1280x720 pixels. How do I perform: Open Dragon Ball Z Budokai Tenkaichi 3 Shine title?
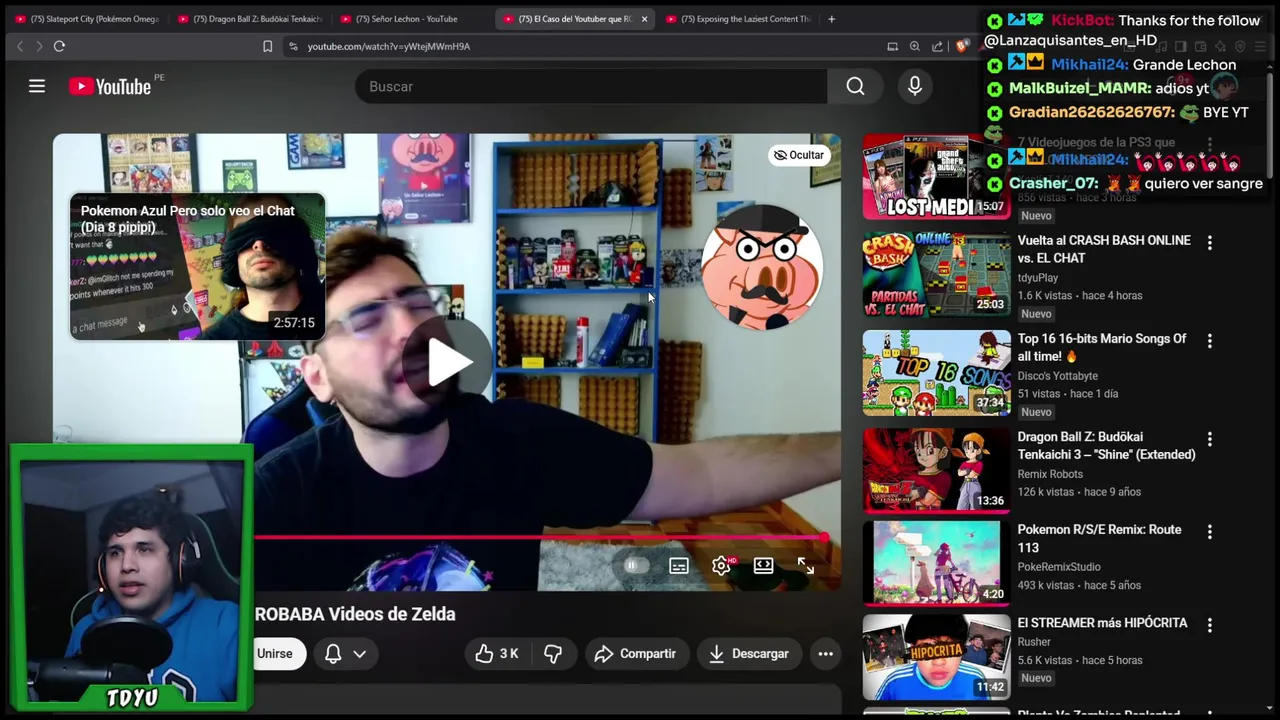click(1106, 445)
